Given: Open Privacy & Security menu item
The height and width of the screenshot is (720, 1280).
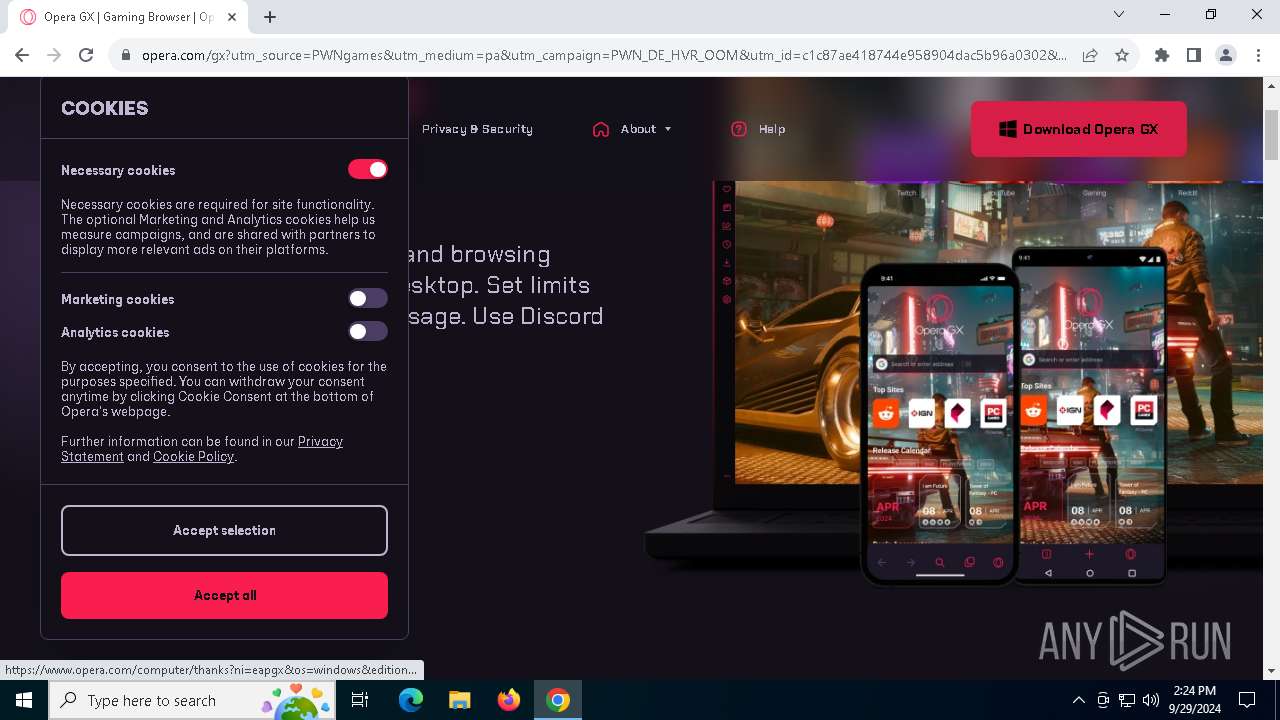Looking at the screenshot, I should (x=477, y=129).
